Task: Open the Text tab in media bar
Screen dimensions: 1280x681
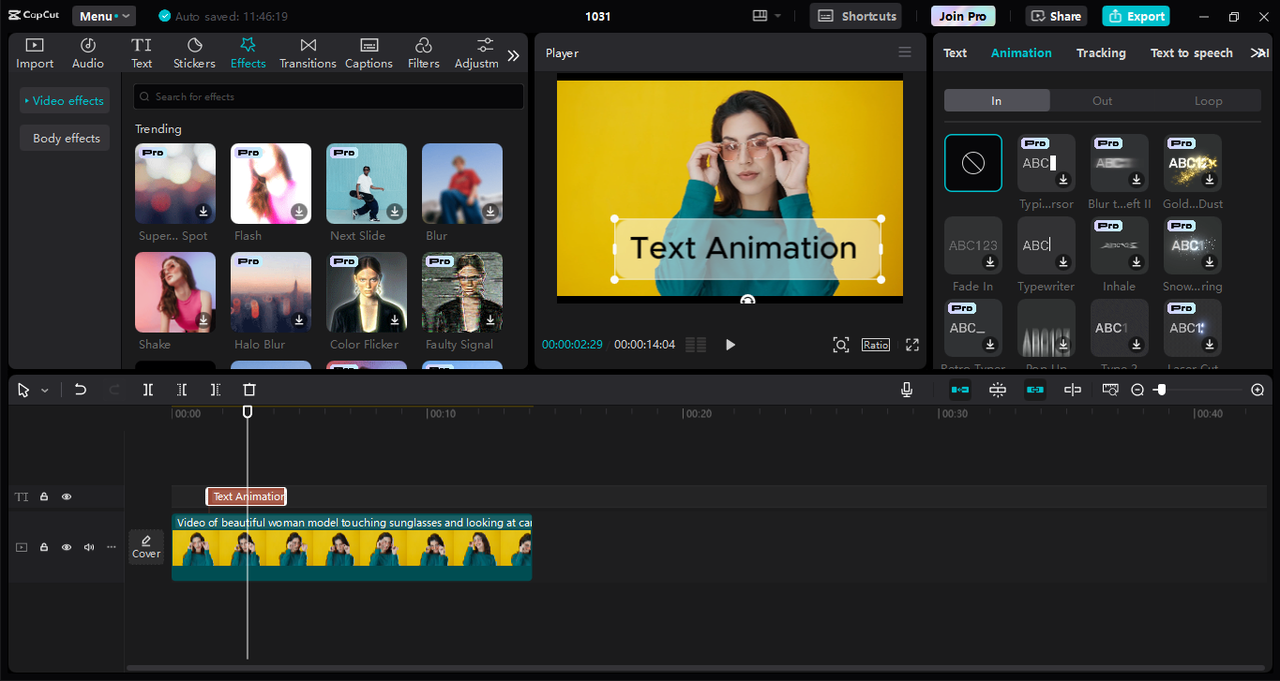Action: pyautogui.click(x=142, y=53)
